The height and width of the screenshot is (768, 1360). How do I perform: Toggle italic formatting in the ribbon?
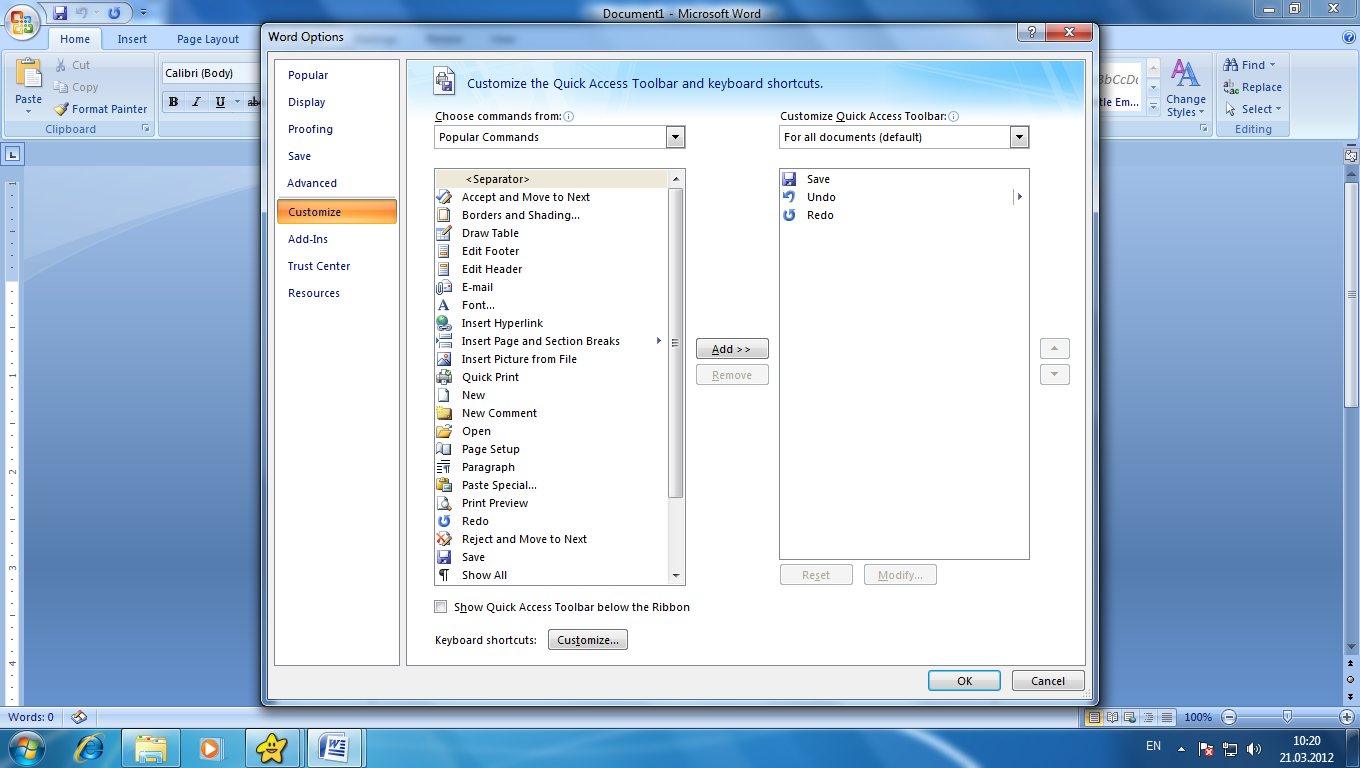click(x=195, y=101)
